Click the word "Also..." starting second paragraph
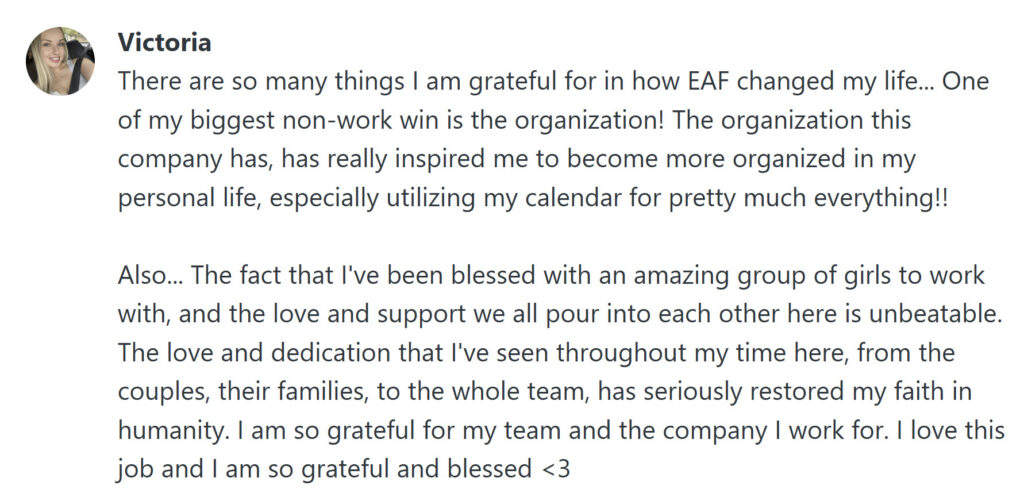The height and width of the screenshot is (501, 1024). click(x=148, y=275)
